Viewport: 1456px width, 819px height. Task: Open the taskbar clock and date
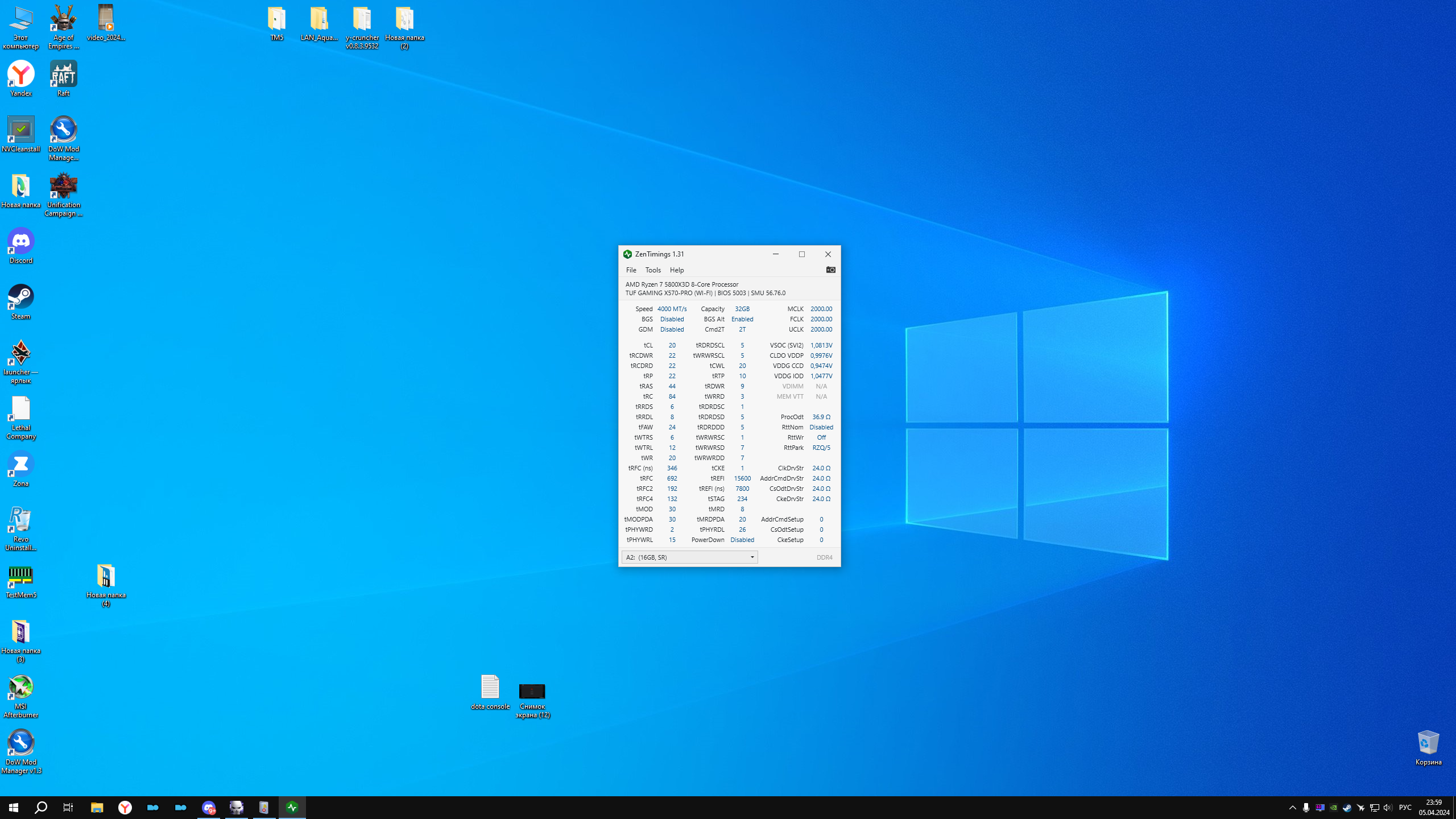click(x=1433, y=808)
